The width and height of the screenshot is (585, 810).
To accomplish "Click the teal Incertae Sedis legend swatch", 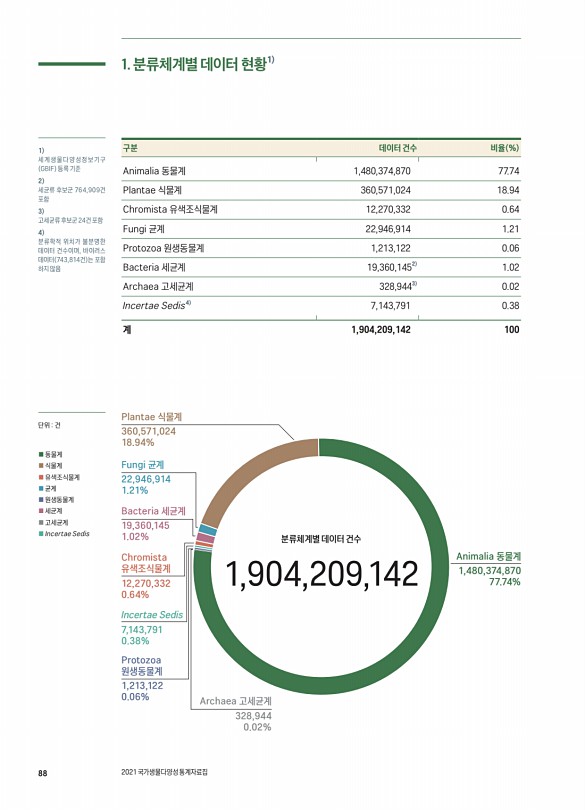I will coord(41,534).
